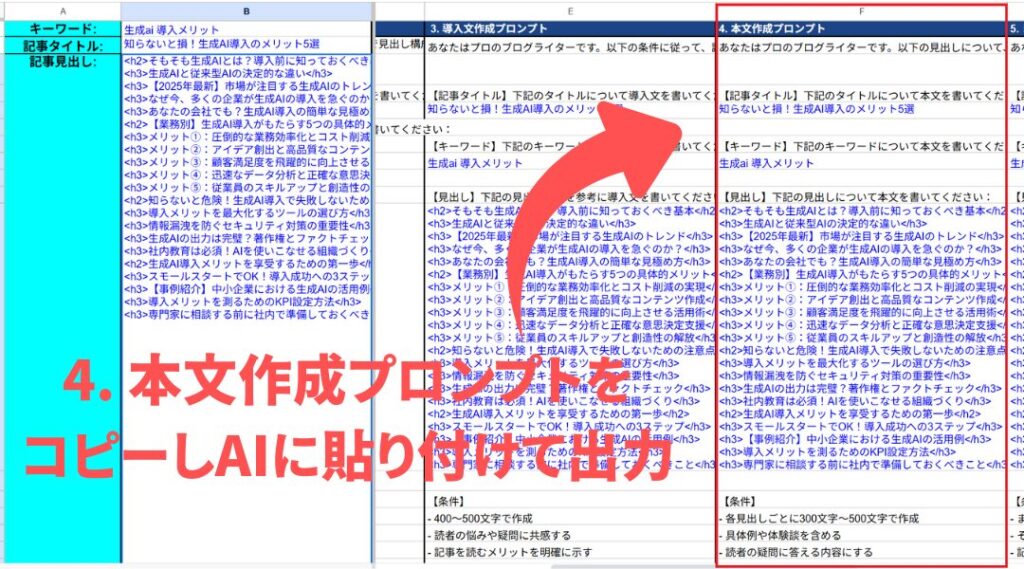Screen dimensions: 1024x569
Task: Select column F header
Action: click(x=861, y=11)
